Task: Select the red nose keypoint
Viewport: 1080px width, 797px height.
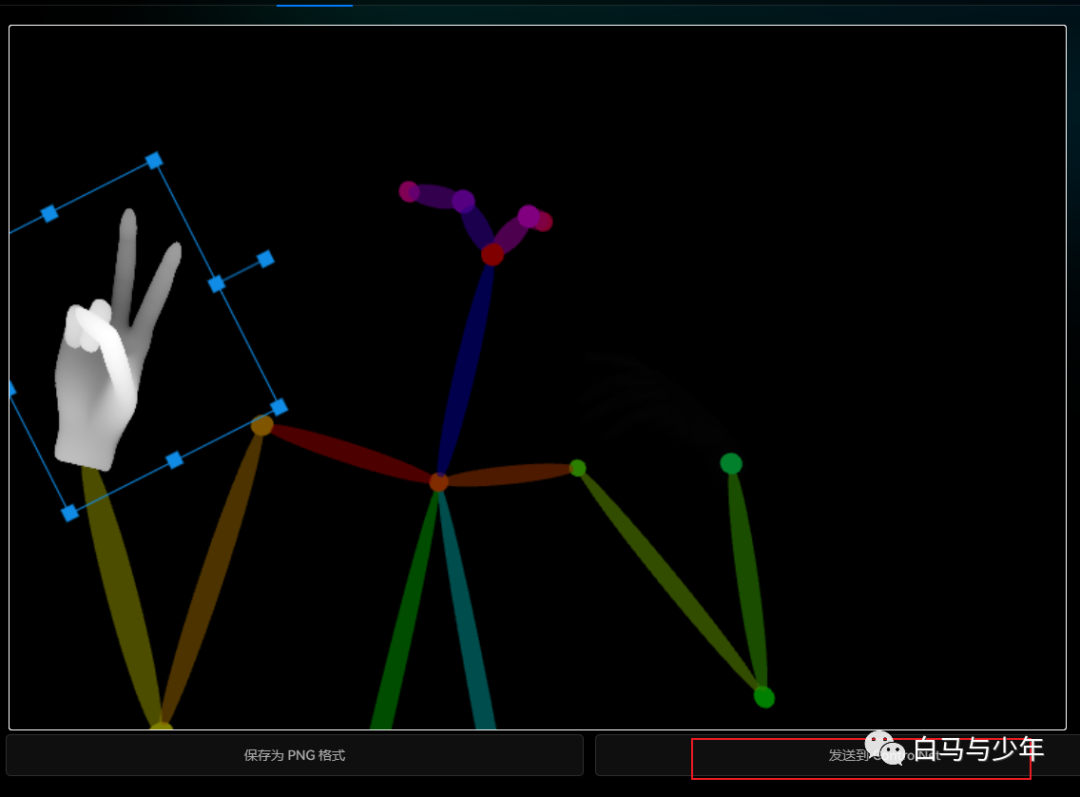Action: 492,255
